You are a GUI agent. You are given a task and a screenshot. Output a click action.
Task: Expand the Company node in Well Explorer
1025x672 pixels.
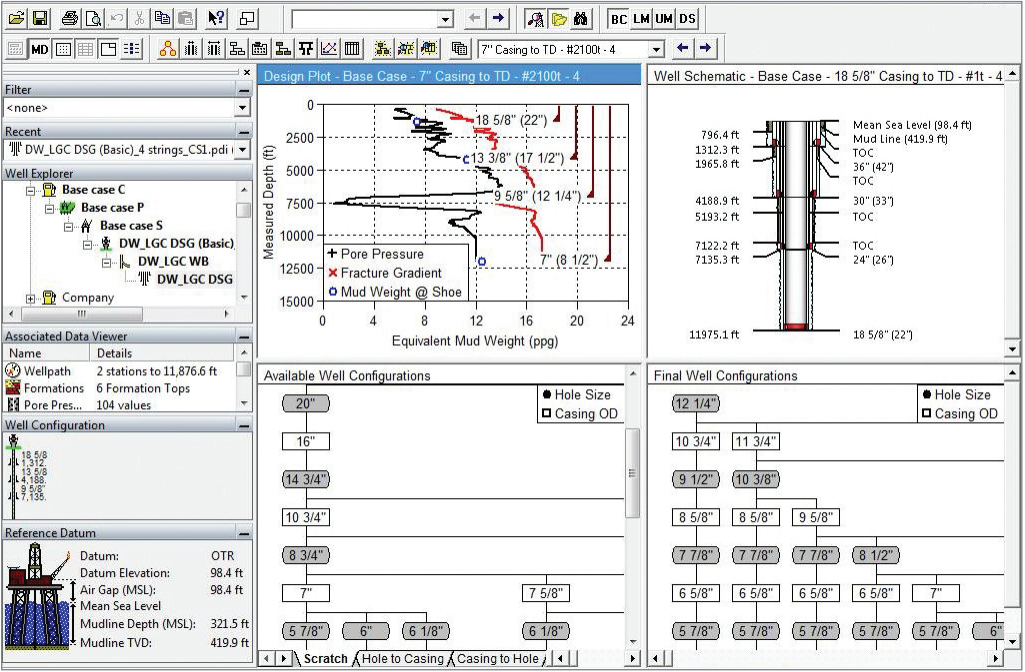click(31, 298)
